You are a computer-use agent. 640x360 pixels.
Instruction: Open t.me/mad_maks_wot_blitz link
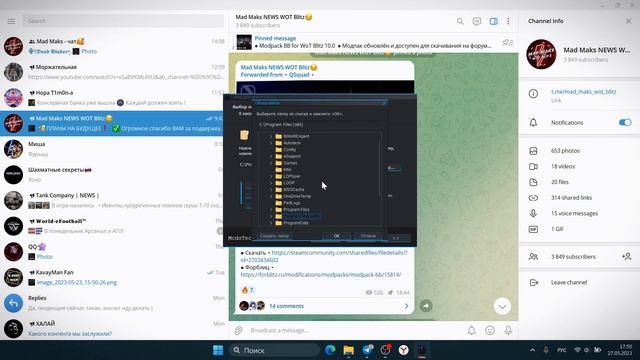point(583,92)
